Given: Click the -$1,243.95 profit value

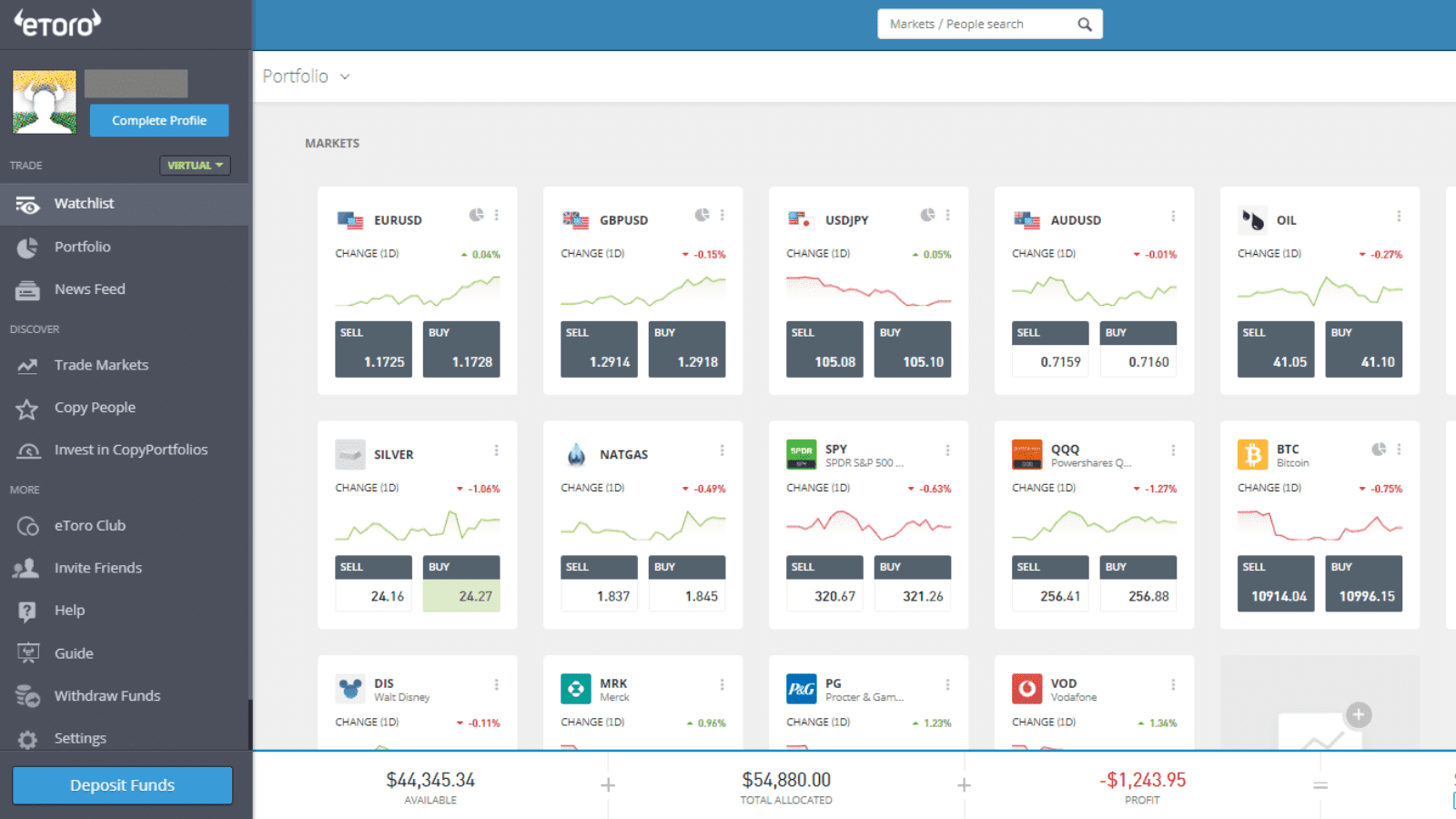Looking at the screenshot, I should click(1142, 780).
